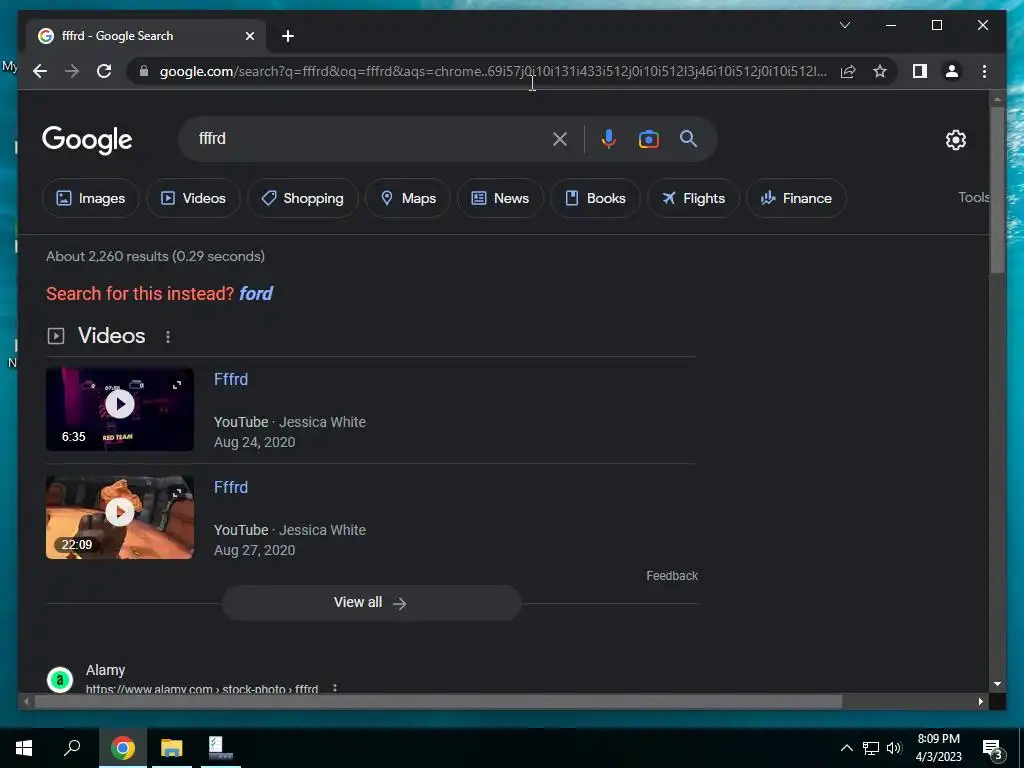Click the vertical page scrollbar
Image resolution: width=1024 pixels, height=768 pixels.
pos(997,189)
